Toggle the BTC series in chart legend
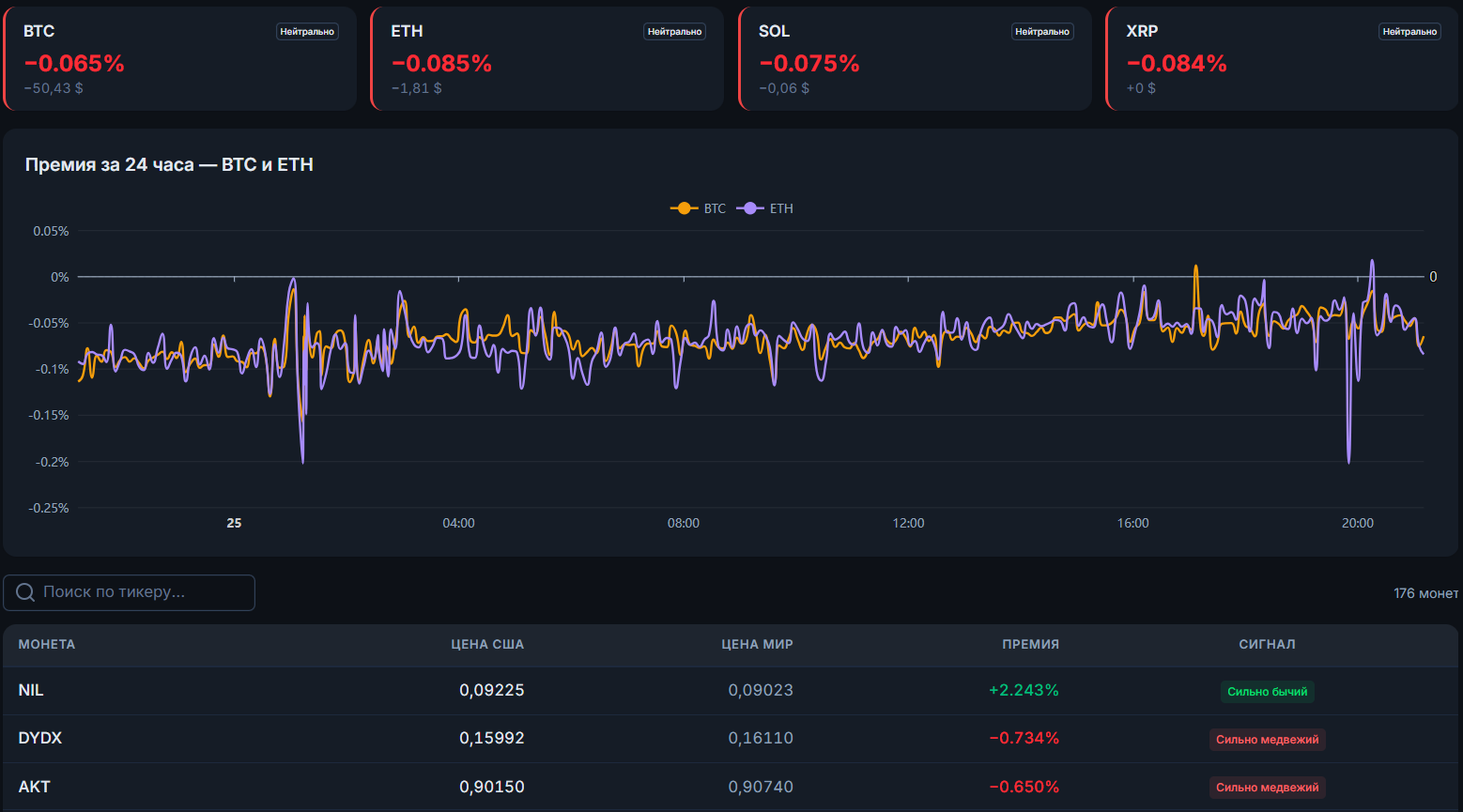 (x=698, y=208)
